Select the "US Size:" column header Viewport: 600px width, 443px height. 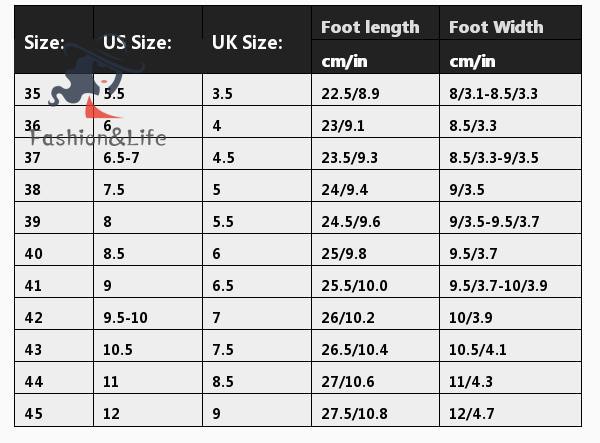[137, 43]
